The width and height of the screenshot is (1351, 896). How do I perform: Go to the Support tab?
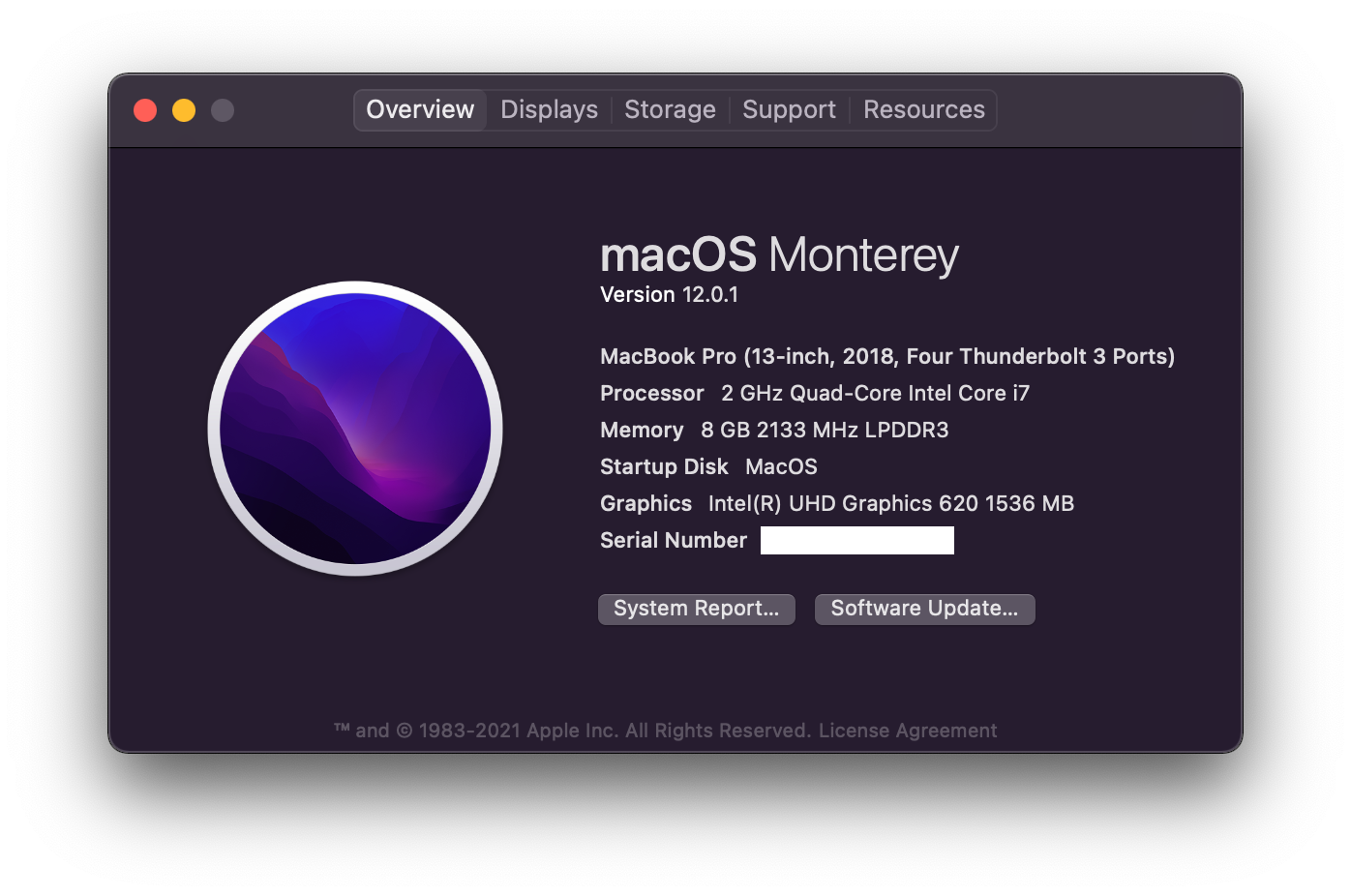click(789, 110)
